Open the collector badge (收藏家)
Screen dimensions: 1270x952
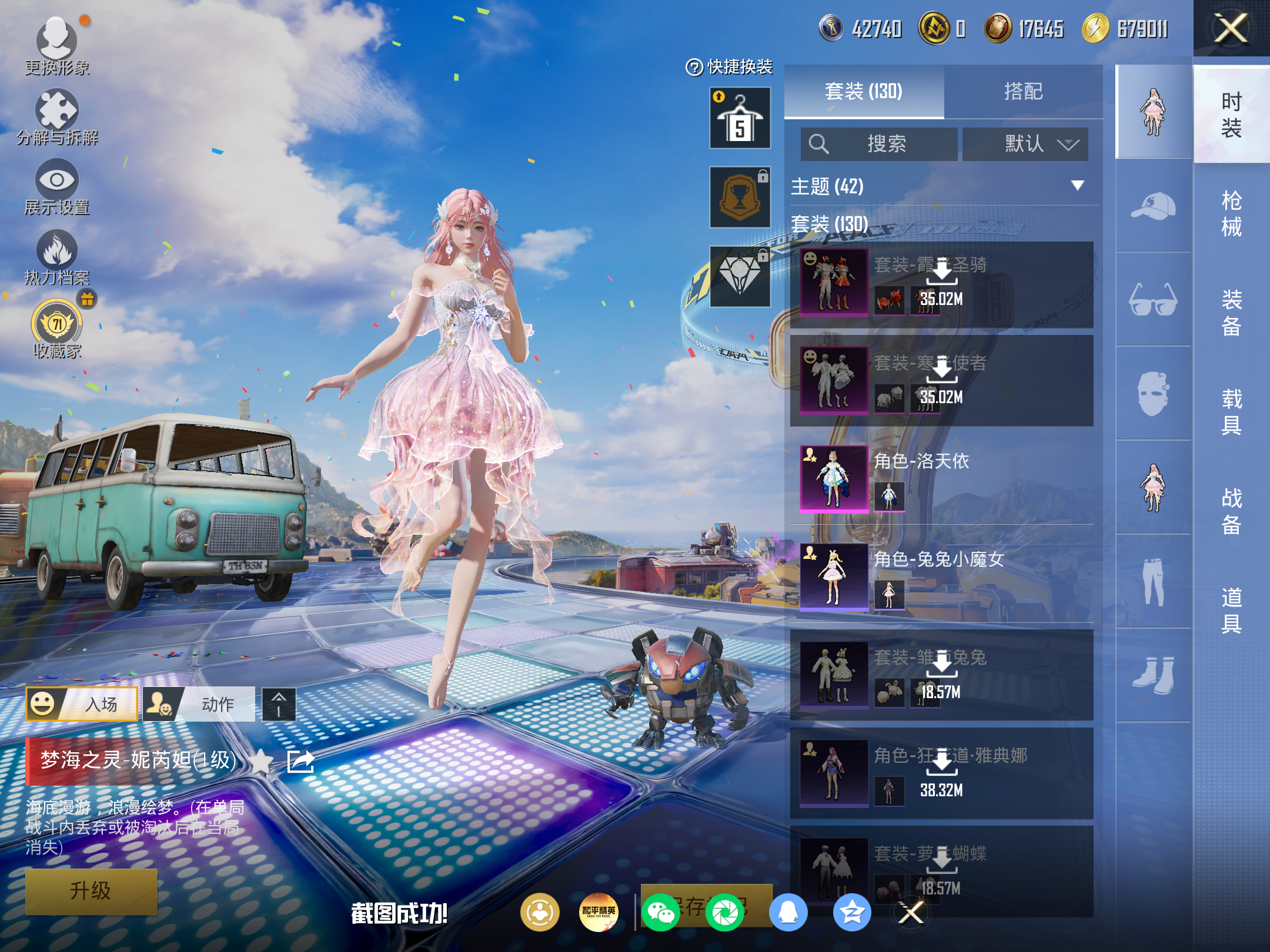57,323
